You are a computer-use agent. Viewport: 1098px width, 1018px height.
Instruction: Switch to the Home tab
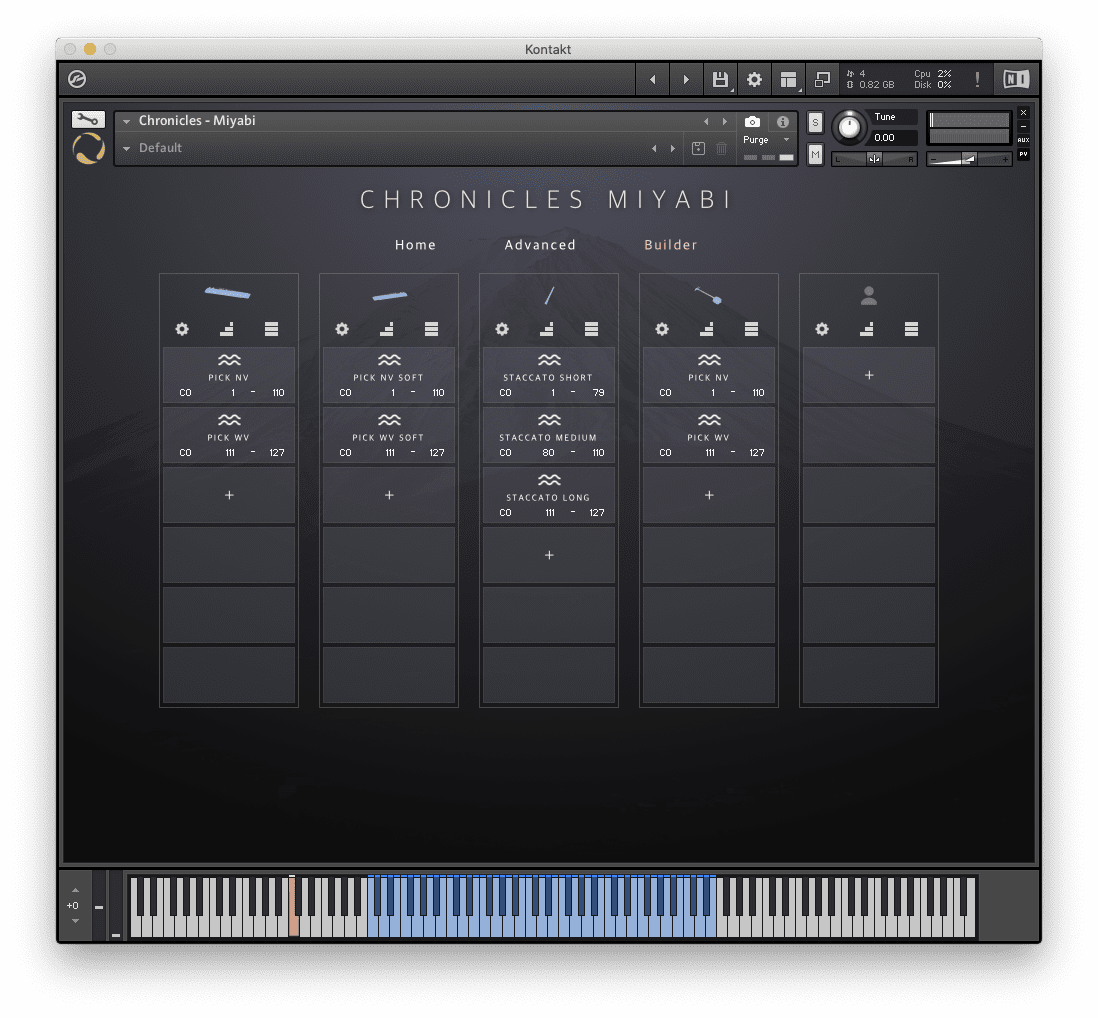[415, 245]
